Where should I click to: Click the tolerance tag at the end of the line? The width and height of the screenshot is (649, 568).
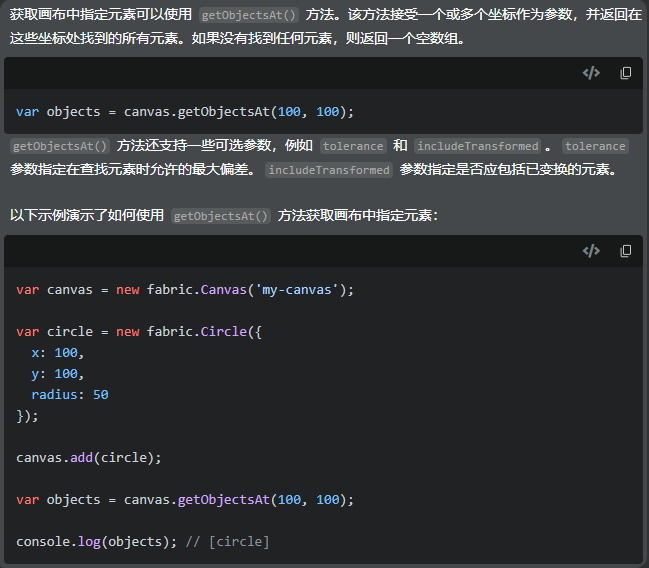[595, 146]
